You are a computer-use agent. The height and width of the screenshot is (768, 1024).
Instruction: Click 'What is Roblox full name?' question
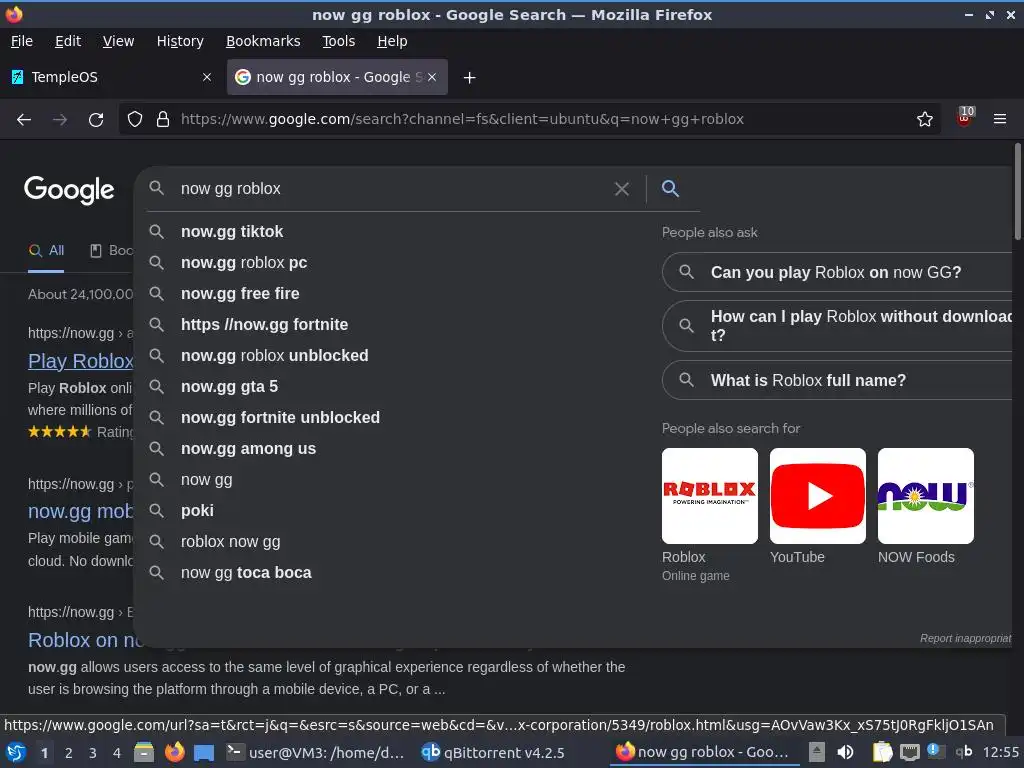click(x=837, y=380)
